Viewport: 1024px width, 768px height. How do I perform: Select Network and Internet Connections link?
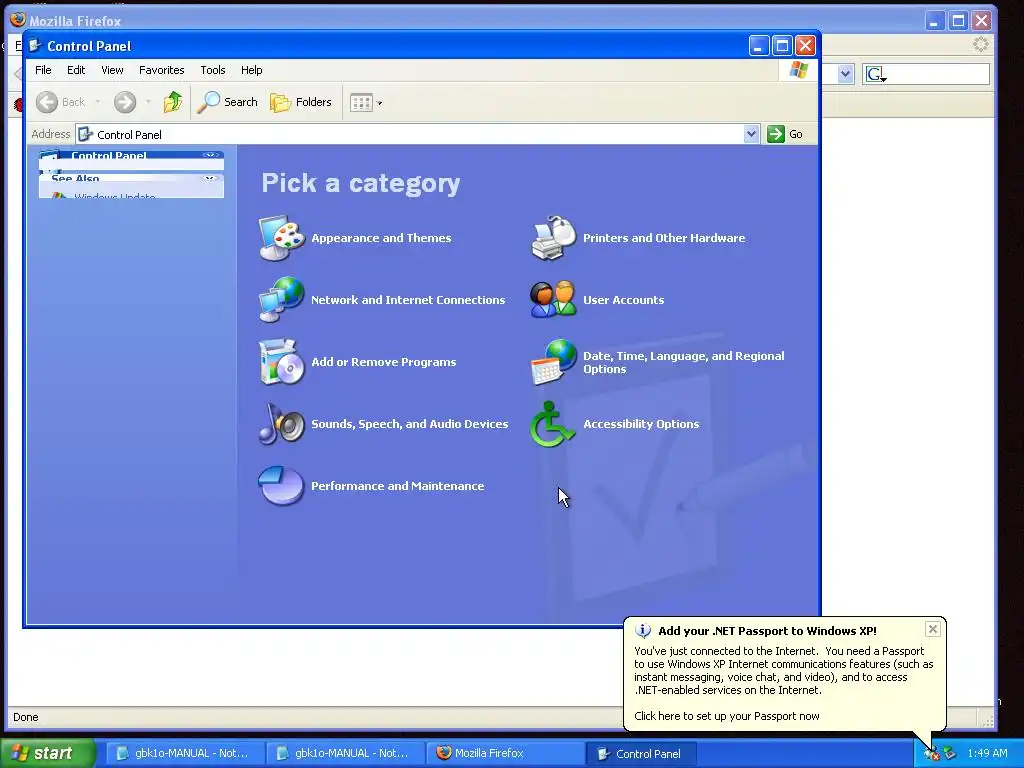[x=408, y=300]
